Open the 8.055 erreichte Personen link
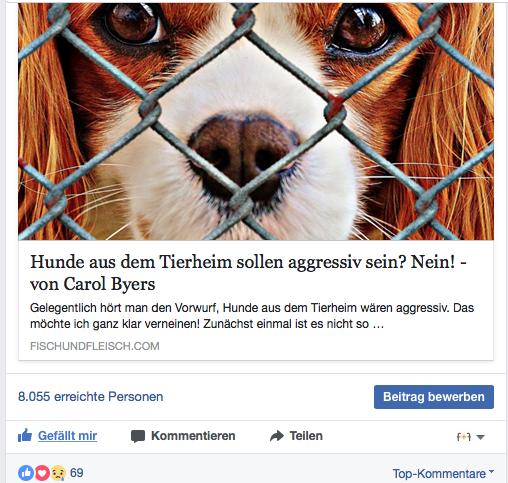This screenshot has width=508, height=483. pos(91,397)
